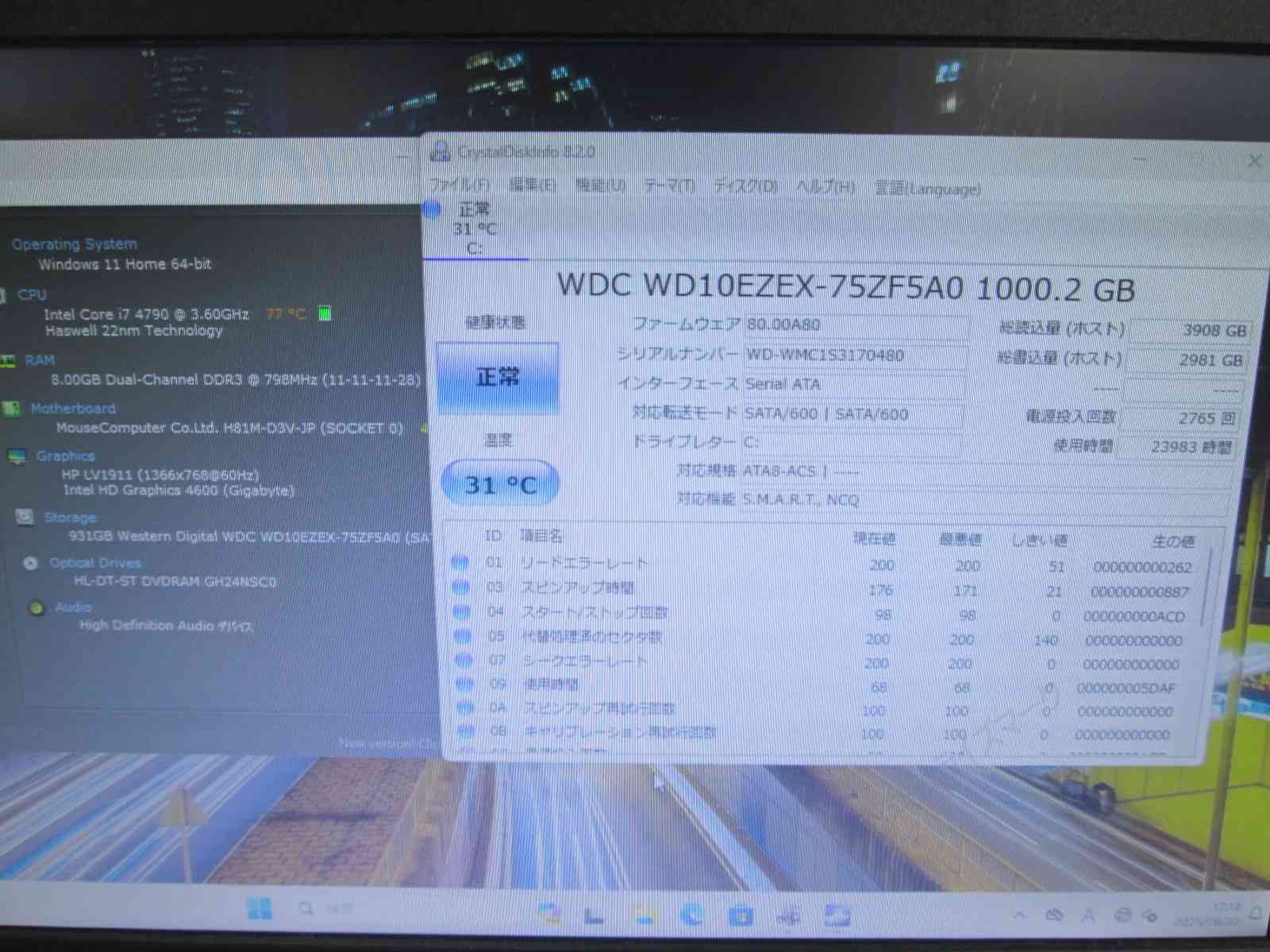Click the taskbar search icon
The image size is (1270, 952).
pyautogui.click(x=306, y=908)
